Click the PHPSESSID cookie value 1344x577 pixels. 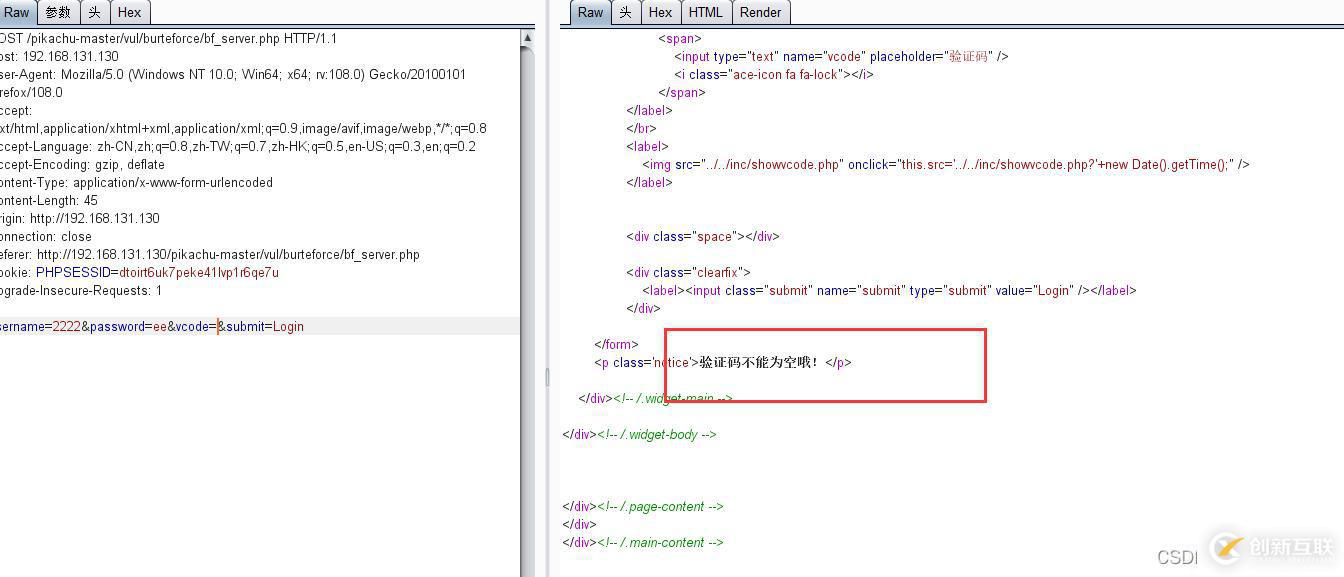pyautogui.click(x=199, y=273)
